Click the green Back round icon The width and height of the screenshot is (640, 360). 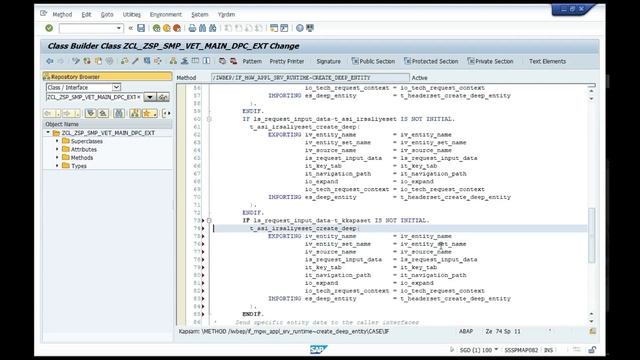tap(156, 28)
